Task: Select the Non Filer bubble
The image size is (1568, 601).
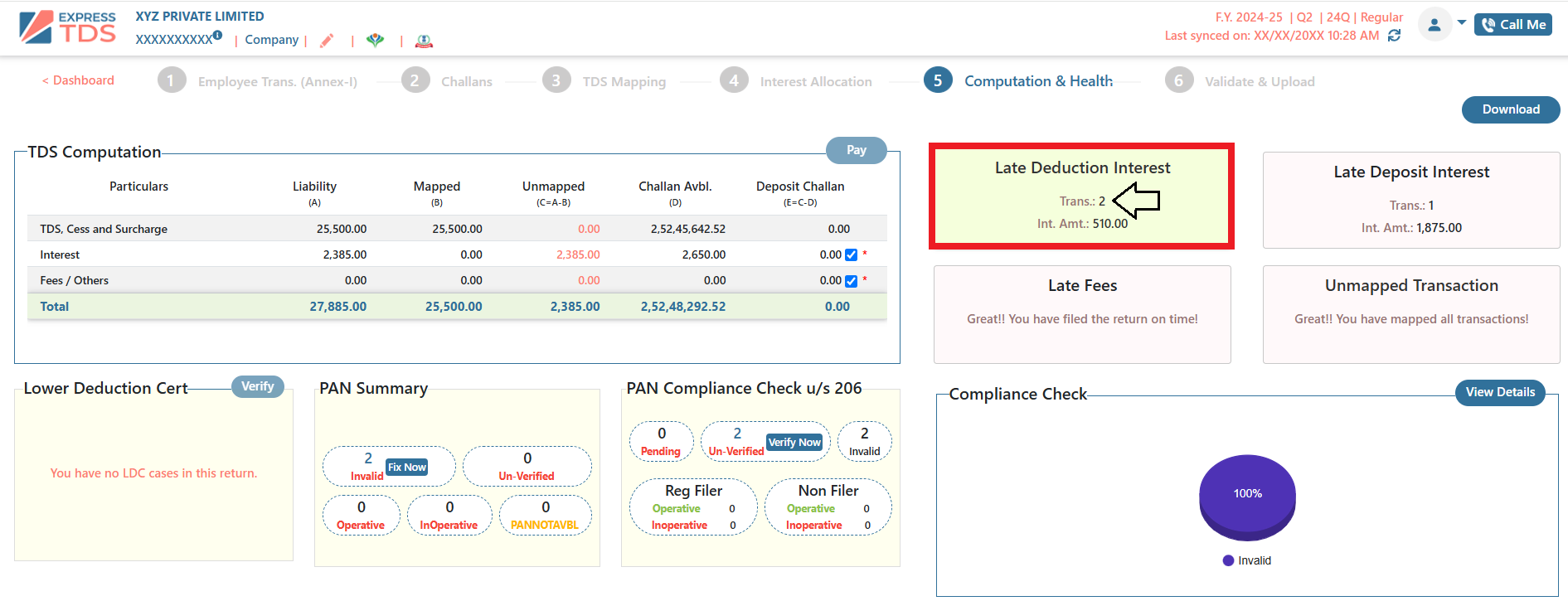Action: point(828,506)
